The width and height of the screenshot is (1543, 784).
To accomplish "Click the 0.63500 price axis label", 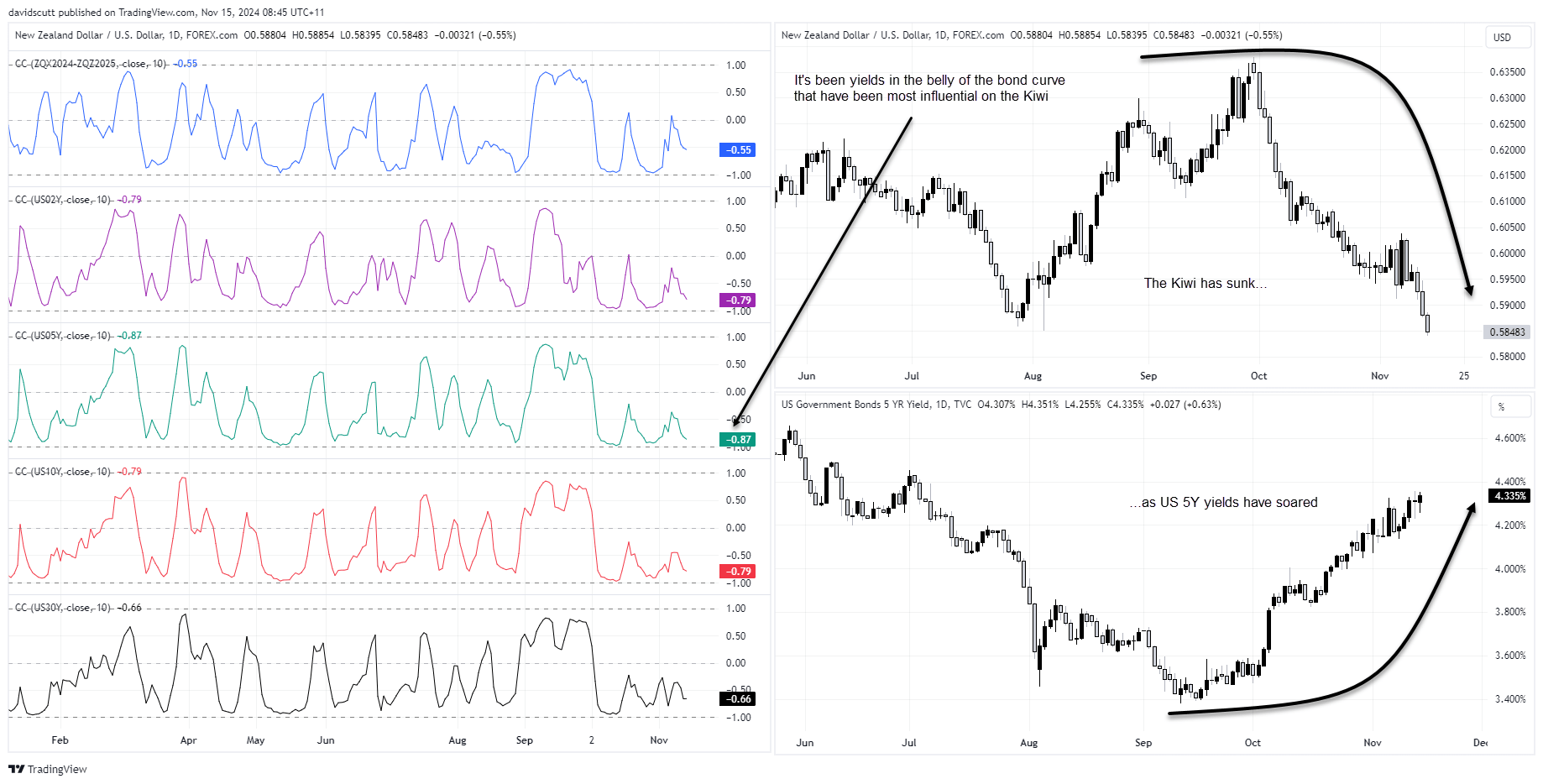I will (x=1508, y=72).
